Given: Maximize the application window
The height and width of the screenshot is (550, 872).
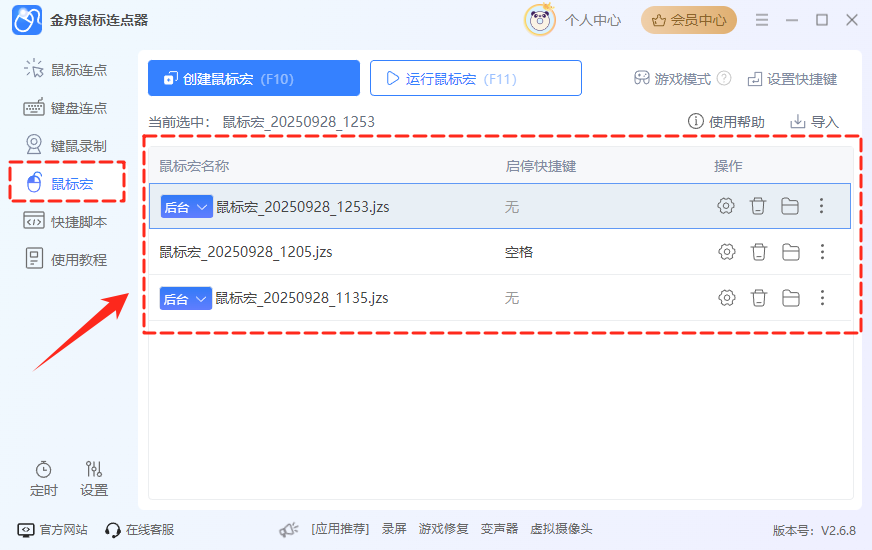Looking at the screenshot, I should click(821, 20).
